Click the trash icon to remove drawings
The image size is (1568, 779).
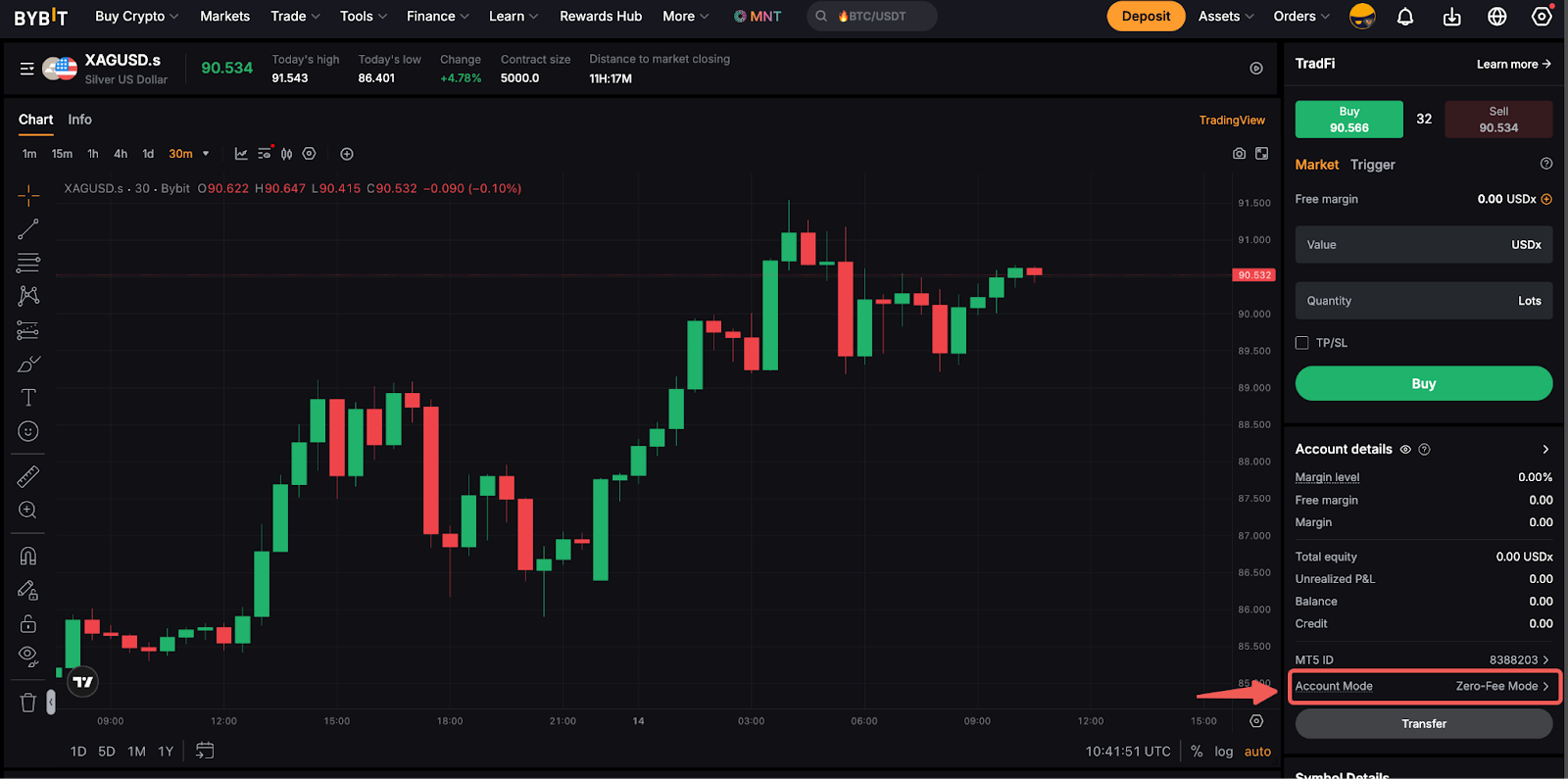tap(28, 703)
